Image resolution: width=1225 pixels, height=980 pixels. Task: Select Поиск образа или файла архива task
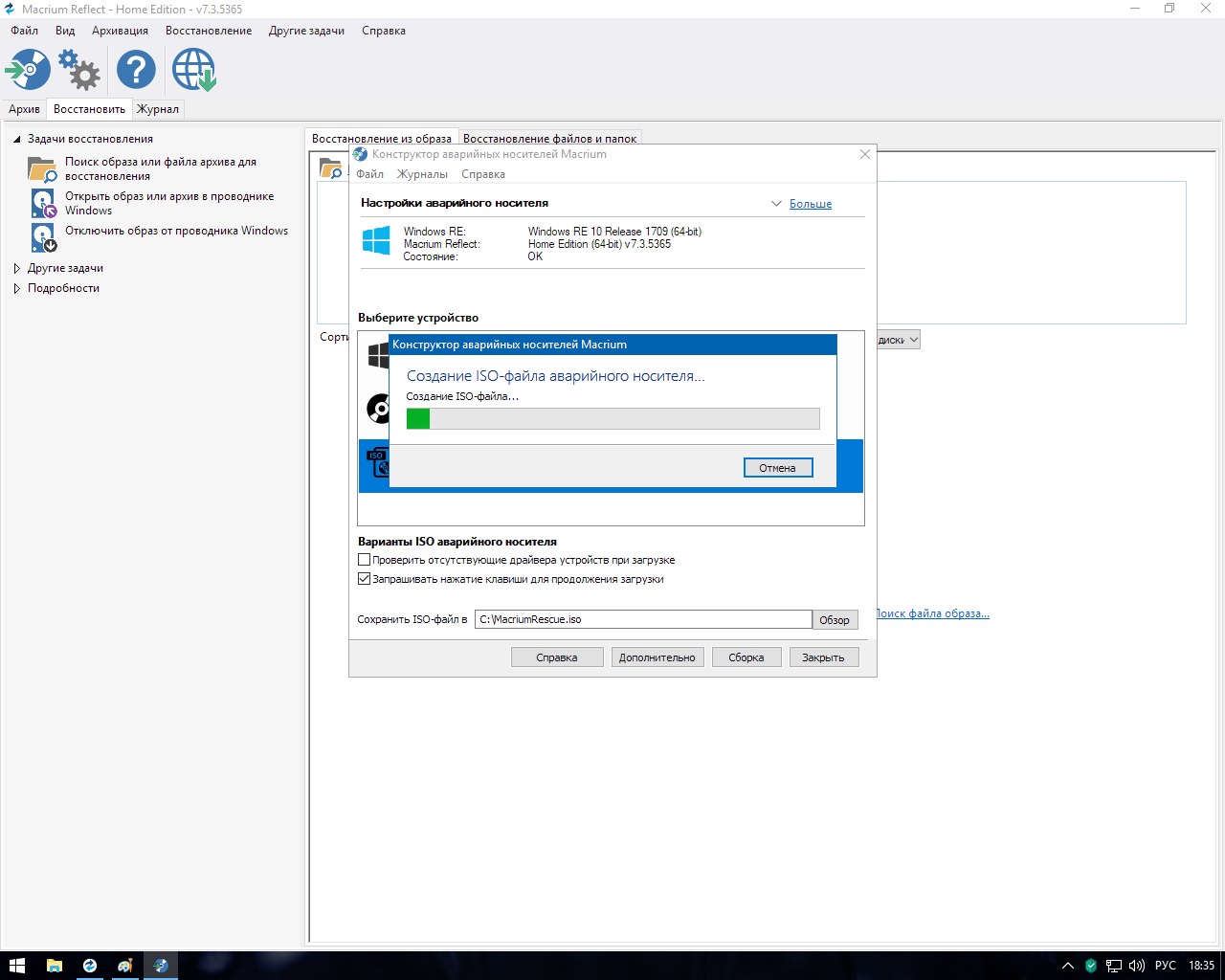[x=161, y=169]
